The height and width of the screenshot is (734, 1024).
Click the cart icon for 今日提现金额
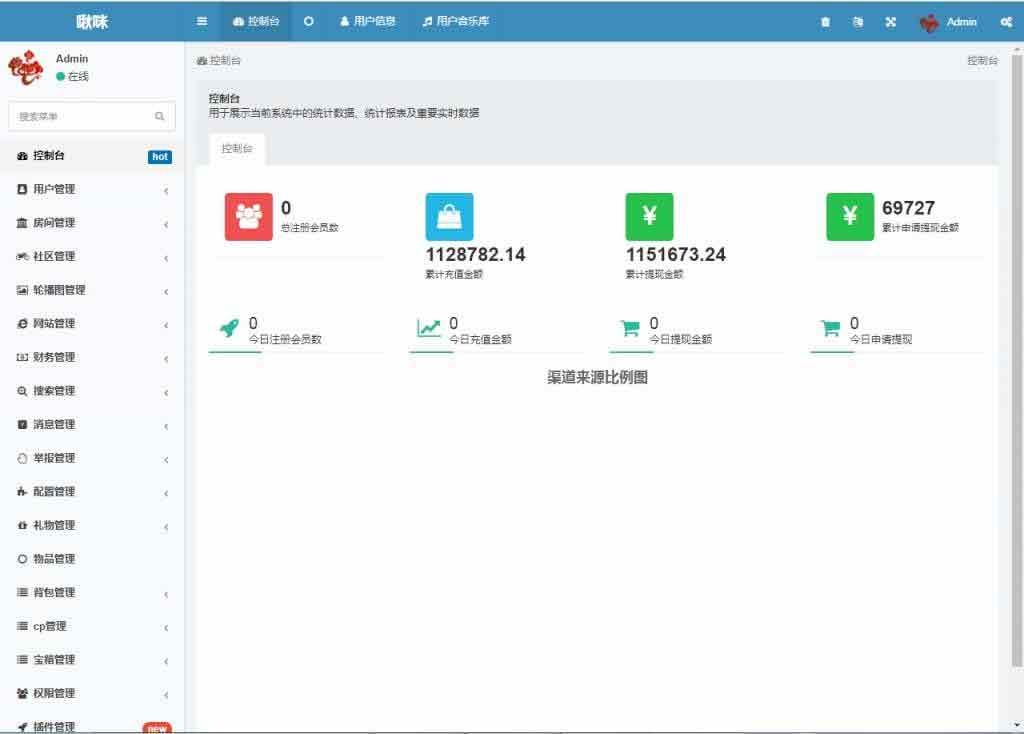(630, 328)
